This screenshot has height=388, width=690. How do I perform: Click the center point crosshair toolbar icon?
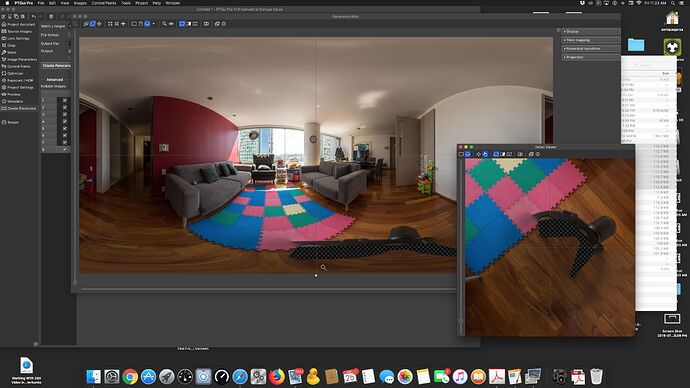[x=123, y=24]
